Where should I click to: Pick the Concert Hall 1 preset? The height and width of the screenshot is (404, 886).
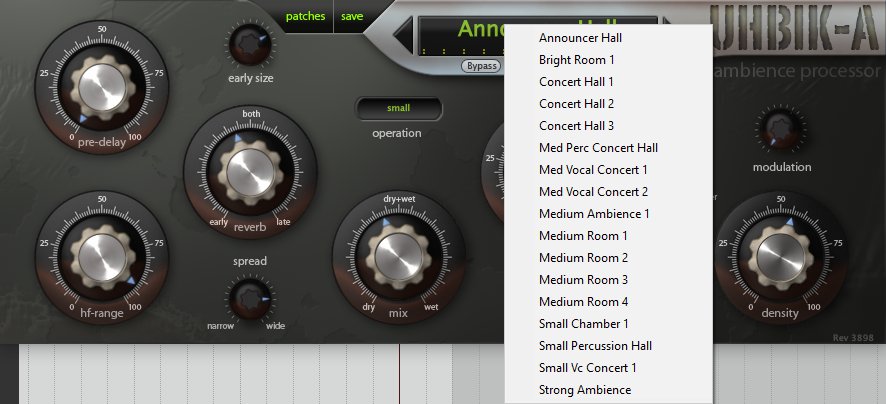coord(609,82)
